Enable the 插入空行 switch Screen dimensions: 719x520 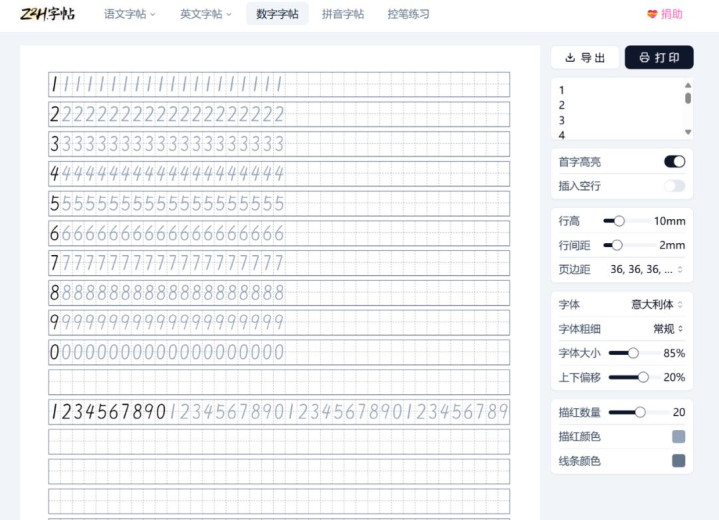[675, 186]
